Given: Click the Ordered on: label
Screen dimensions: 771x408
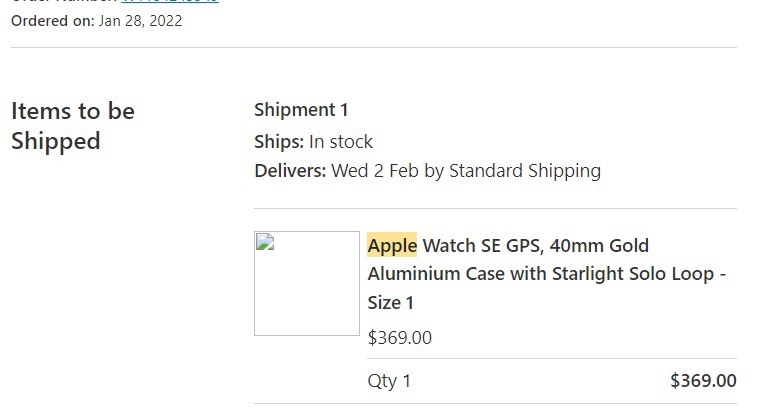Looking at the screenshot, I should coord(53,21).
